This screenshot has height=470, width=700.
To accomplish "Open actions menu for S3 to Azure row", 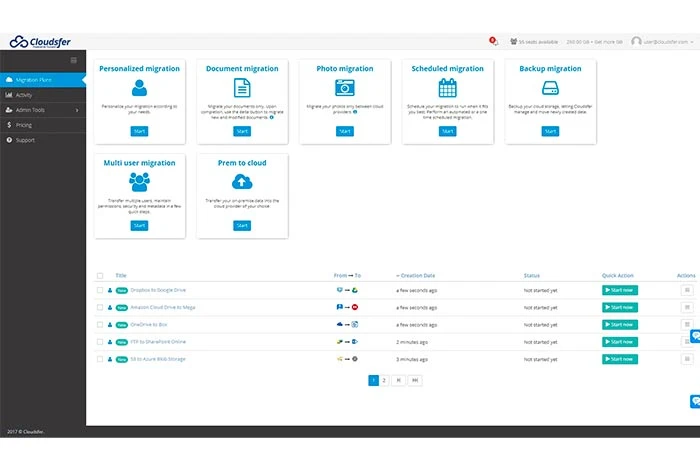I will click(687, 359).
